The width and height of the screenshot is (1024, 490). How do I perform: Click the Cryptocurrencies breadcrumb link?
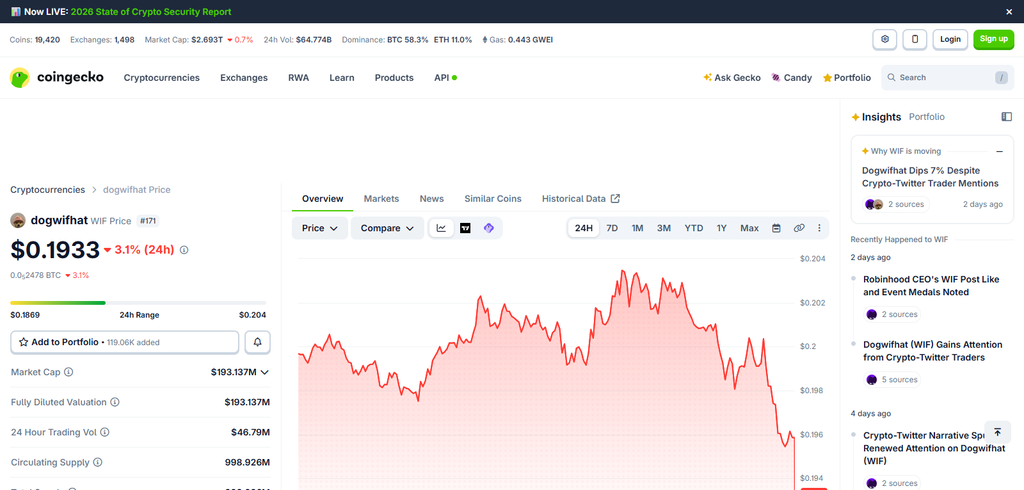click(x=48, y=189)
